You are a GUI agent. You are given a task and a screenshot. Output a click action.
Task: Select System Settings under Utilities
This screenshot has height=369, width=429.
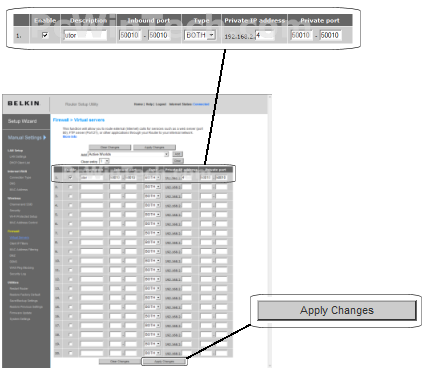(20, 319)
